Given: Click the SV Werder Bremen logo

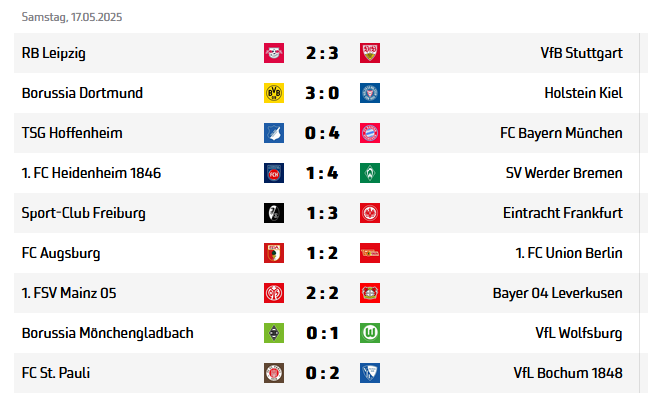Looking at the screenshot, I should click(x=370, y=173).
